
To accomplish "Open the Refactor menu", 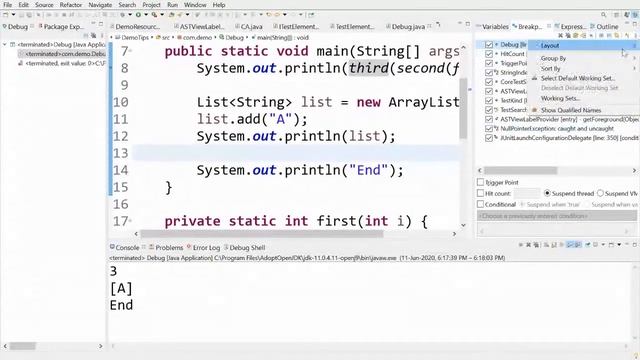I will (x=71, y=5).
